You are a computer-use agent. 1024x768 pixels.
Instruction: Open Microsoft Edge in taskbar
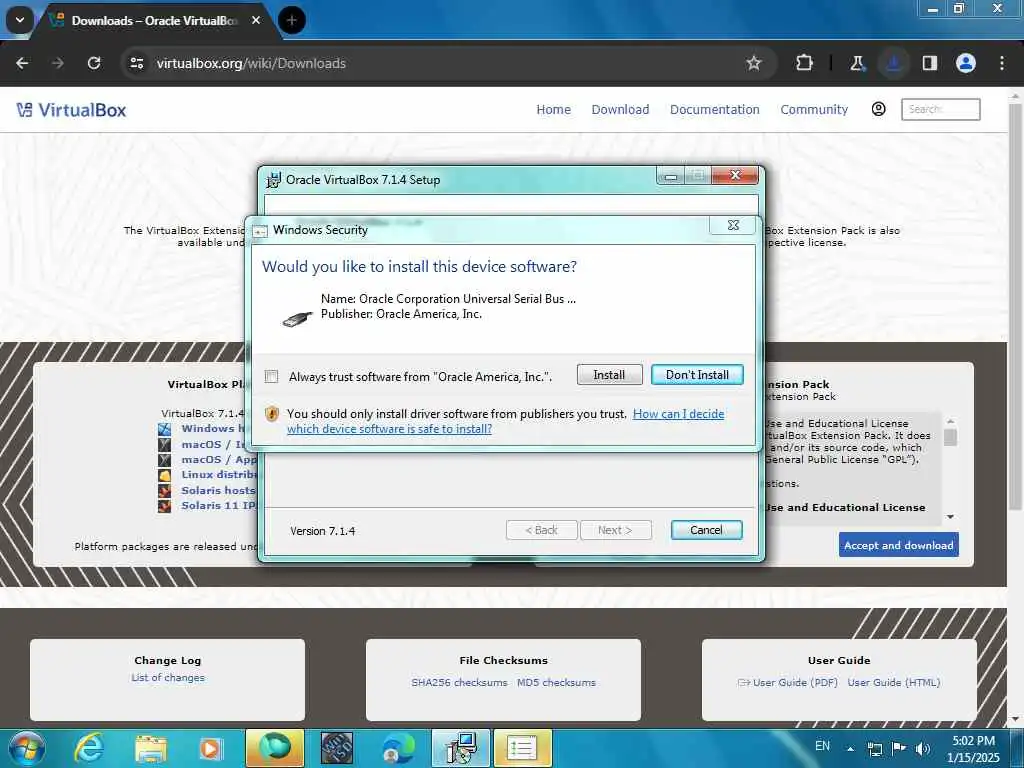click(398, 748)
